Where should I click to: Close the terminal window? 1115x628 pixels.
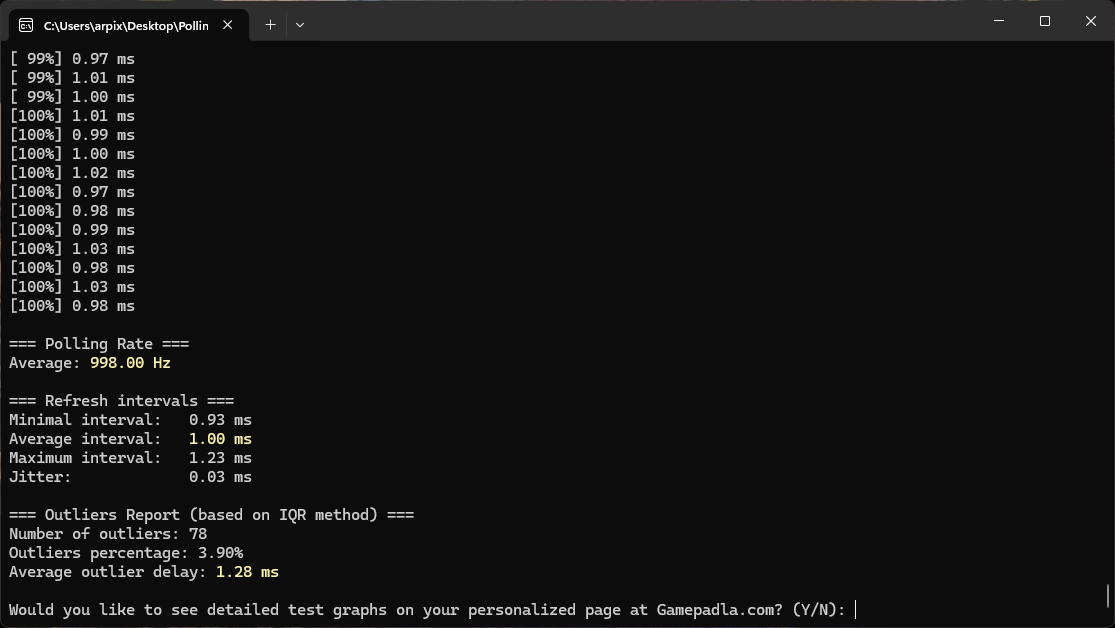(1091, 21)
